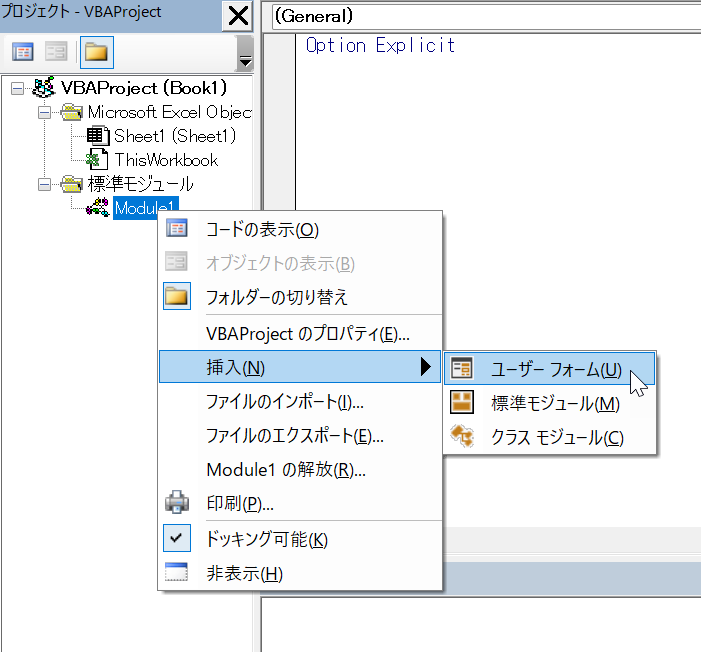701x652 pixels.
Task: Click the 標準モジュール folder icon
Action: click(71, 184)
